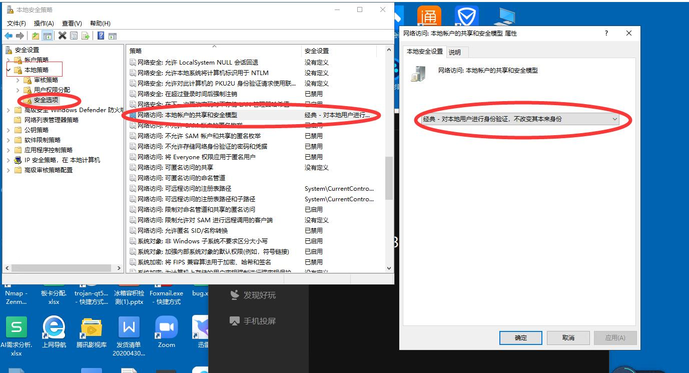Click the Foxmail.exe shortcut label
Screen dimensions: 689x373
[x=167, y=297]
